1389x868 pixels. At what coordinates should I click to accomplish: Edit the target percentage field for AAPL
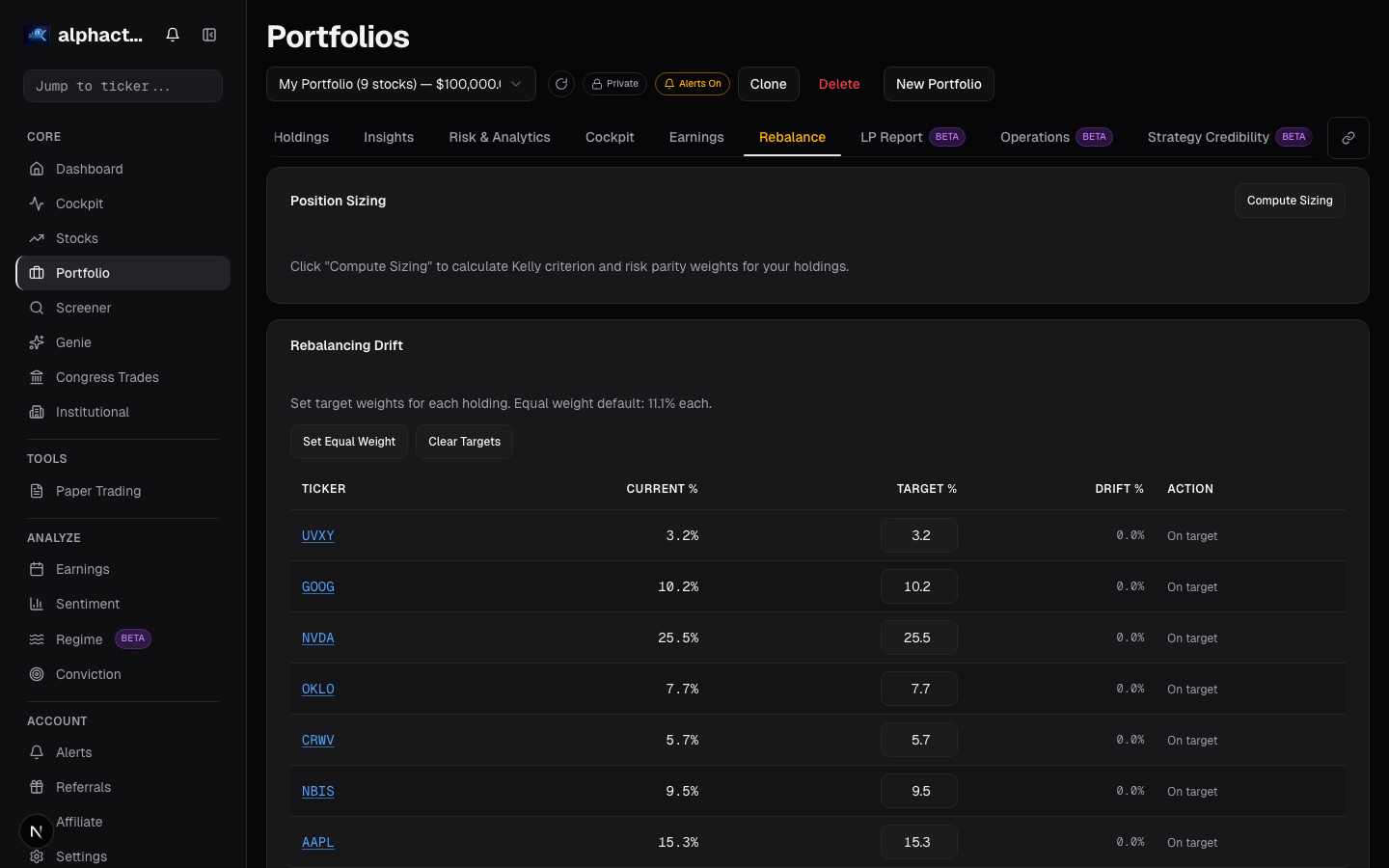pyautogui.click(x=918, y=841)
